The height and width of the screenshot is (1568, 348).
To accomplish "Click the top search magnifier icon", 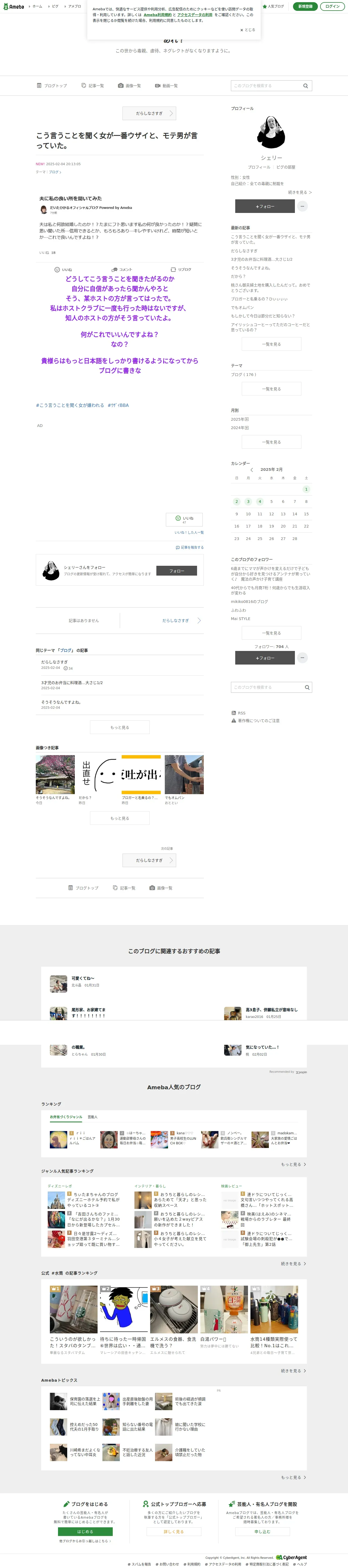I will click(x=306, y=86).
